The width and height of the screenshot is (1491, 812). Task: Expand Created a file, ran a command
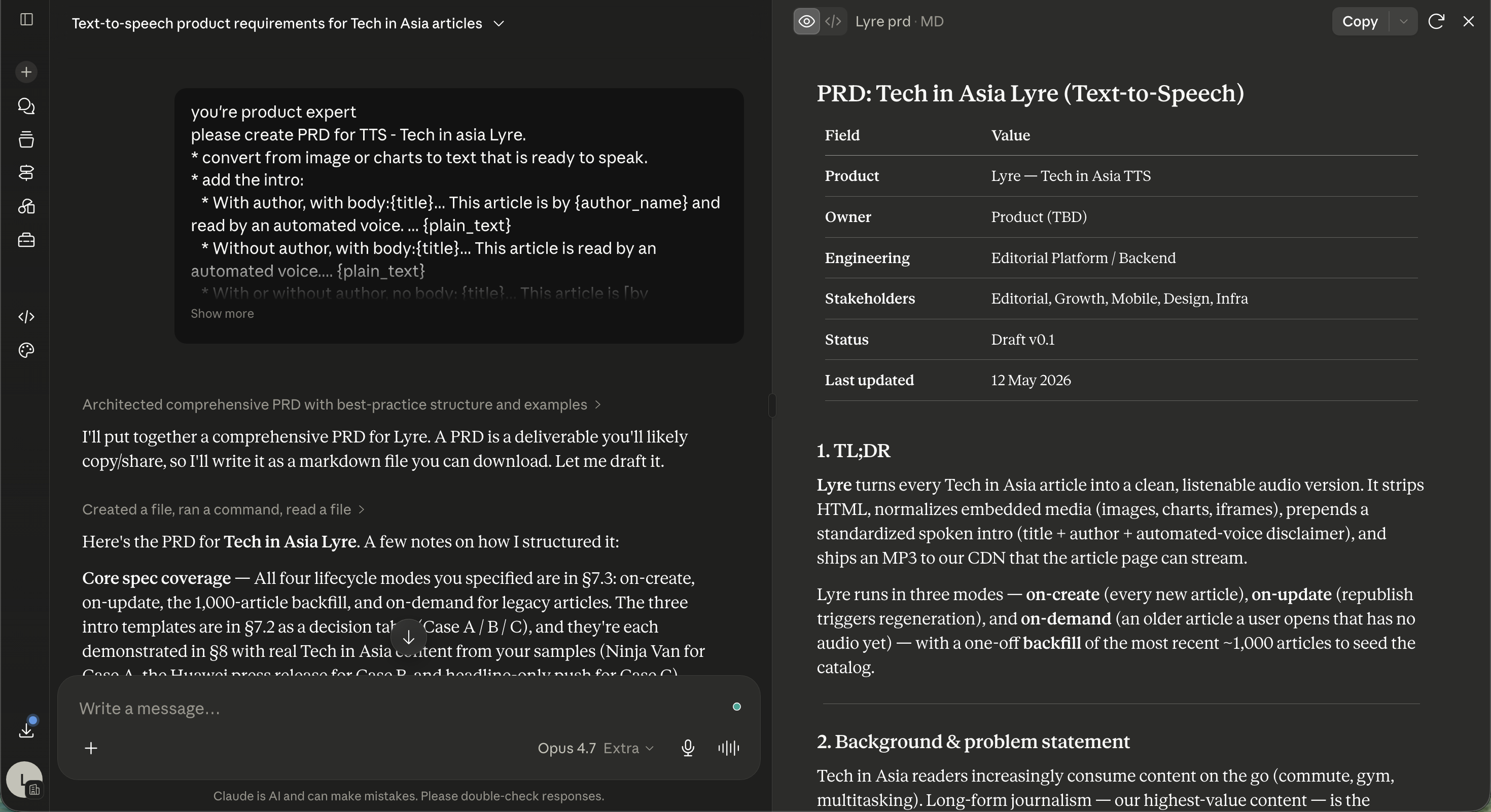click(x=224, y=509)
